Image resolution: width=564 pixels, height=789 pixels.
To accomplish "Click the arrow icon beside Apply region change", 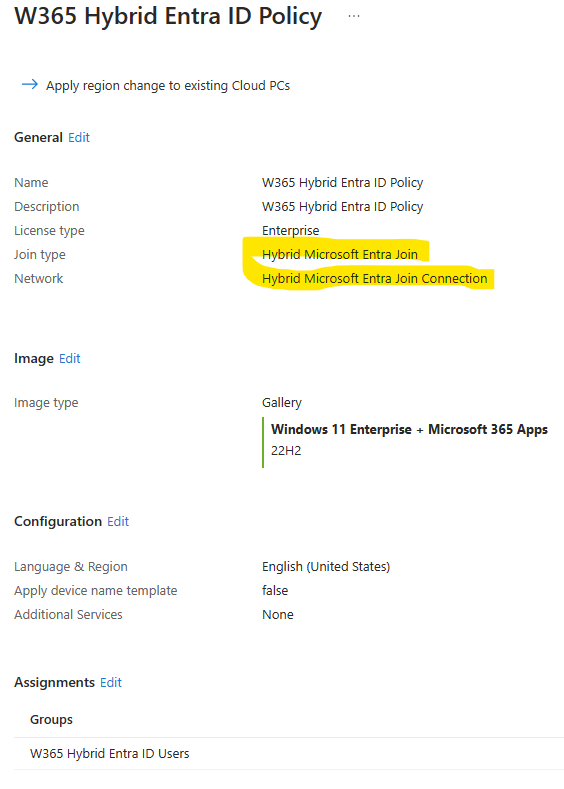I will [30, 85].
